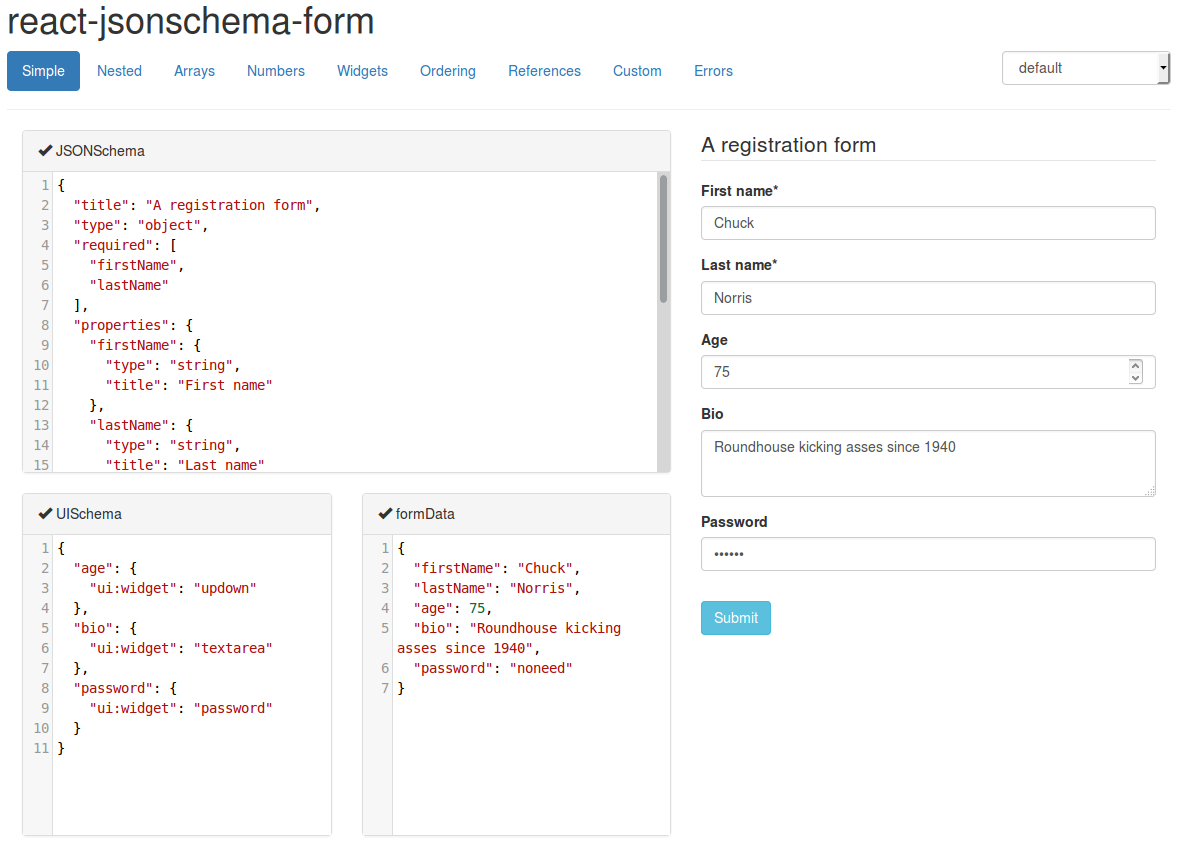Focus the Password field
The height and width of the screenshot is (847, 1179).
928,554
